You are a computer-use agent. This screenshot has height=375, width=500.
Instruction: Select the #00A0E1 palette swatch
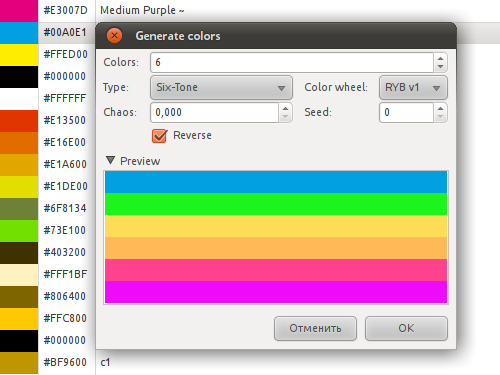pos(19,33)
